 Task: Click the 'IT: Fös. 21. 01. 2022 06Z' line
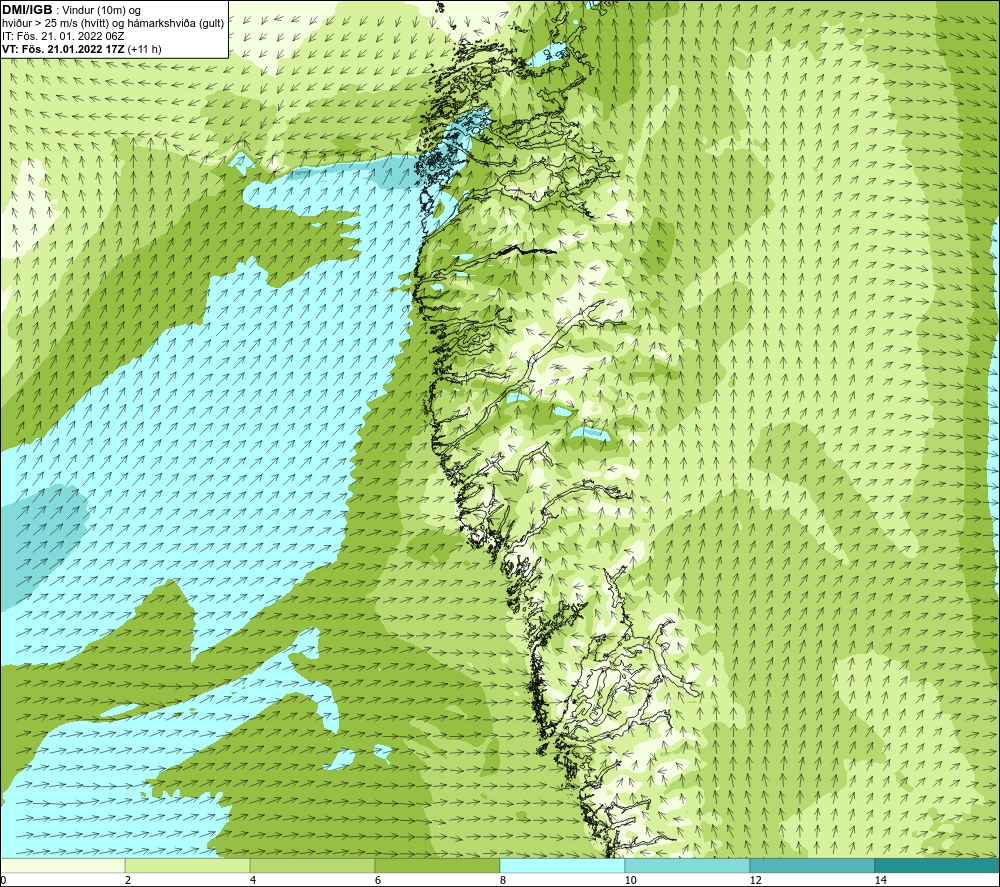(x=63, y=36)
